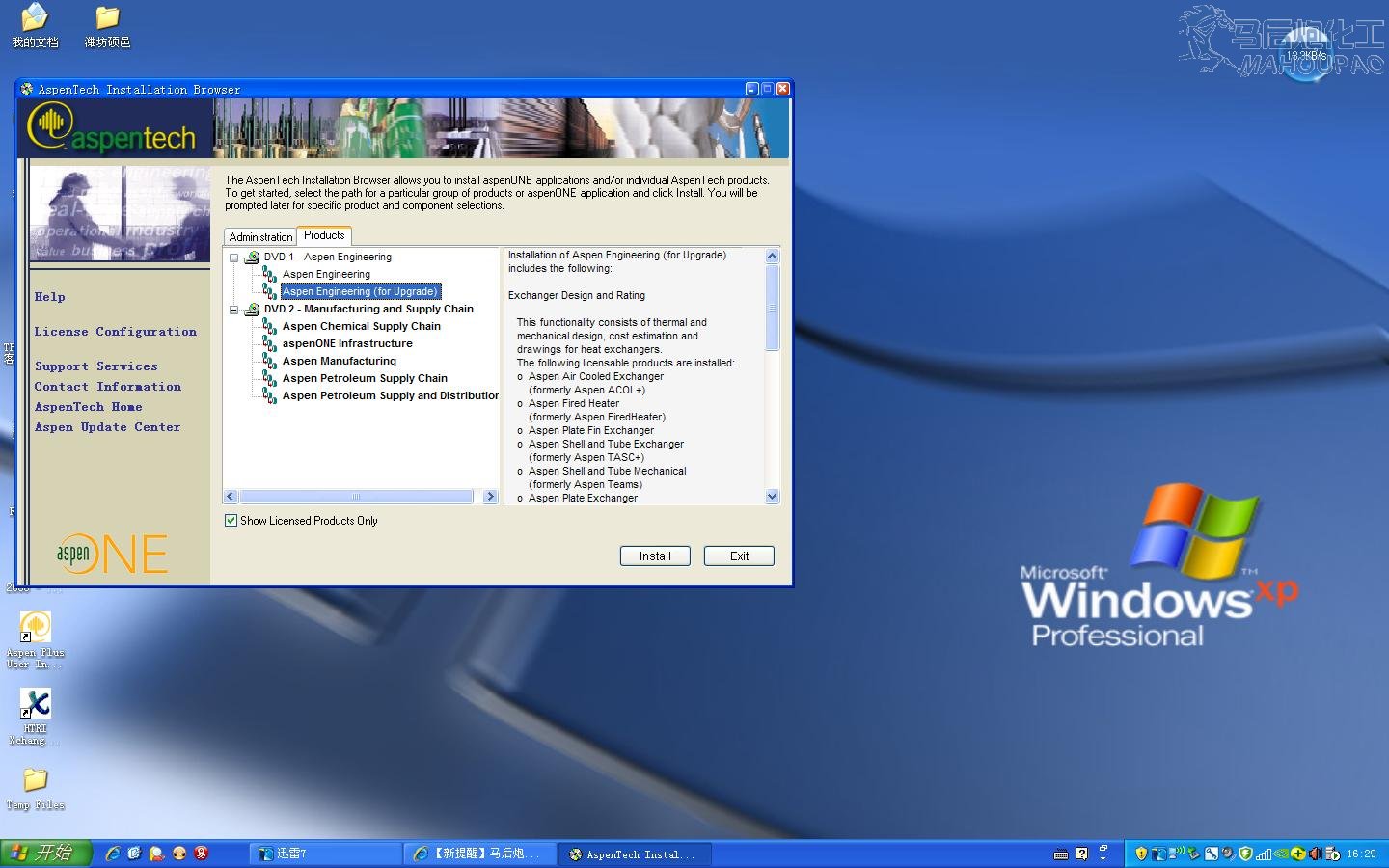1389x868 pixels.
Task: Click the icon beside Aspen Petroleum Supply Chain
Action: pos(270,379)
